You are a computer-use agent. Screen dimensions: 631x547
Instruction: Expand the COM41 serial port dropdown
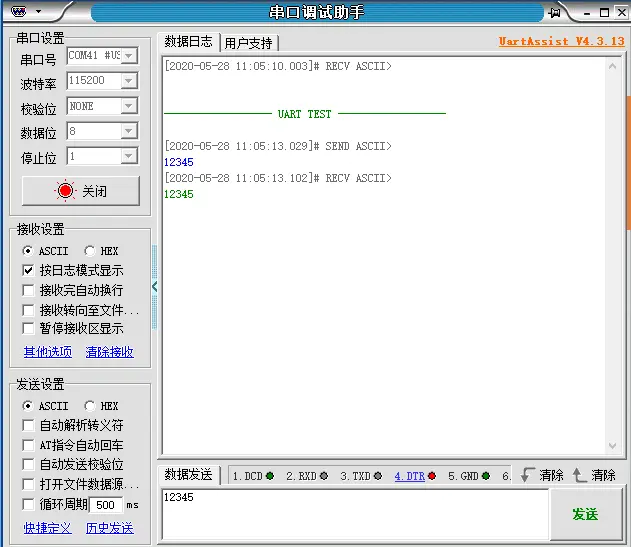[129, 56]
